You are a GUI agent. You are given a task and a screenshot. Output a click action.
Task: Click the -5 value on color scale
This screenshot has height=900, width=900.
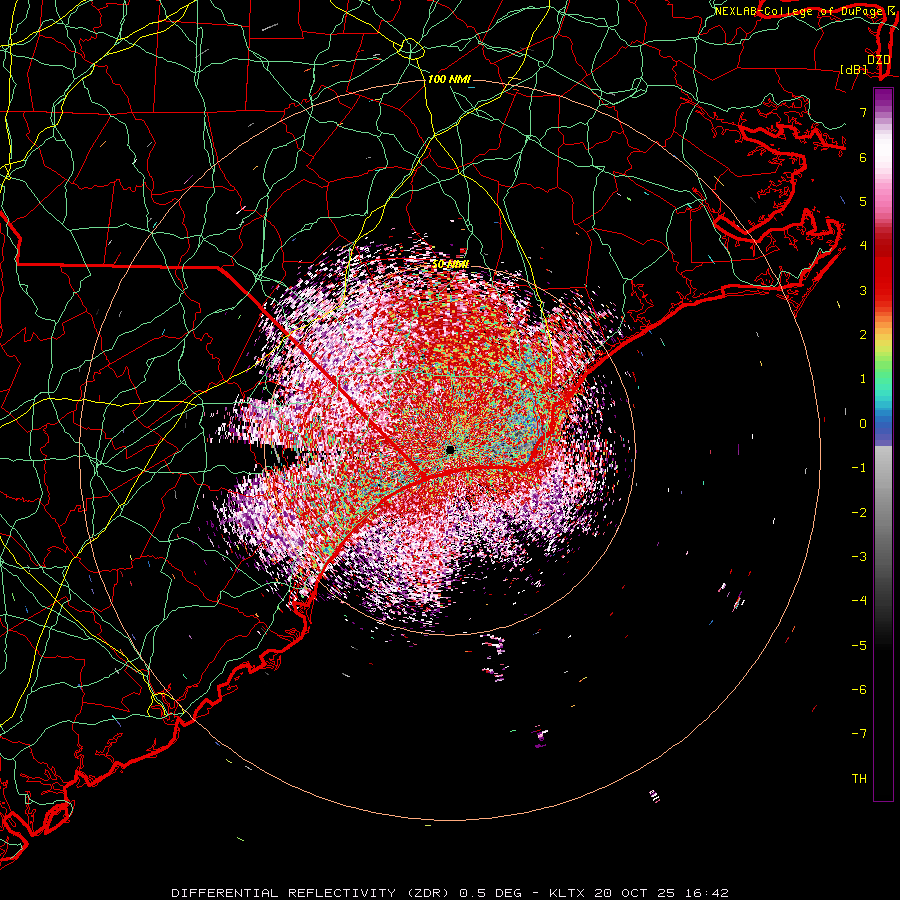(859, 646)
